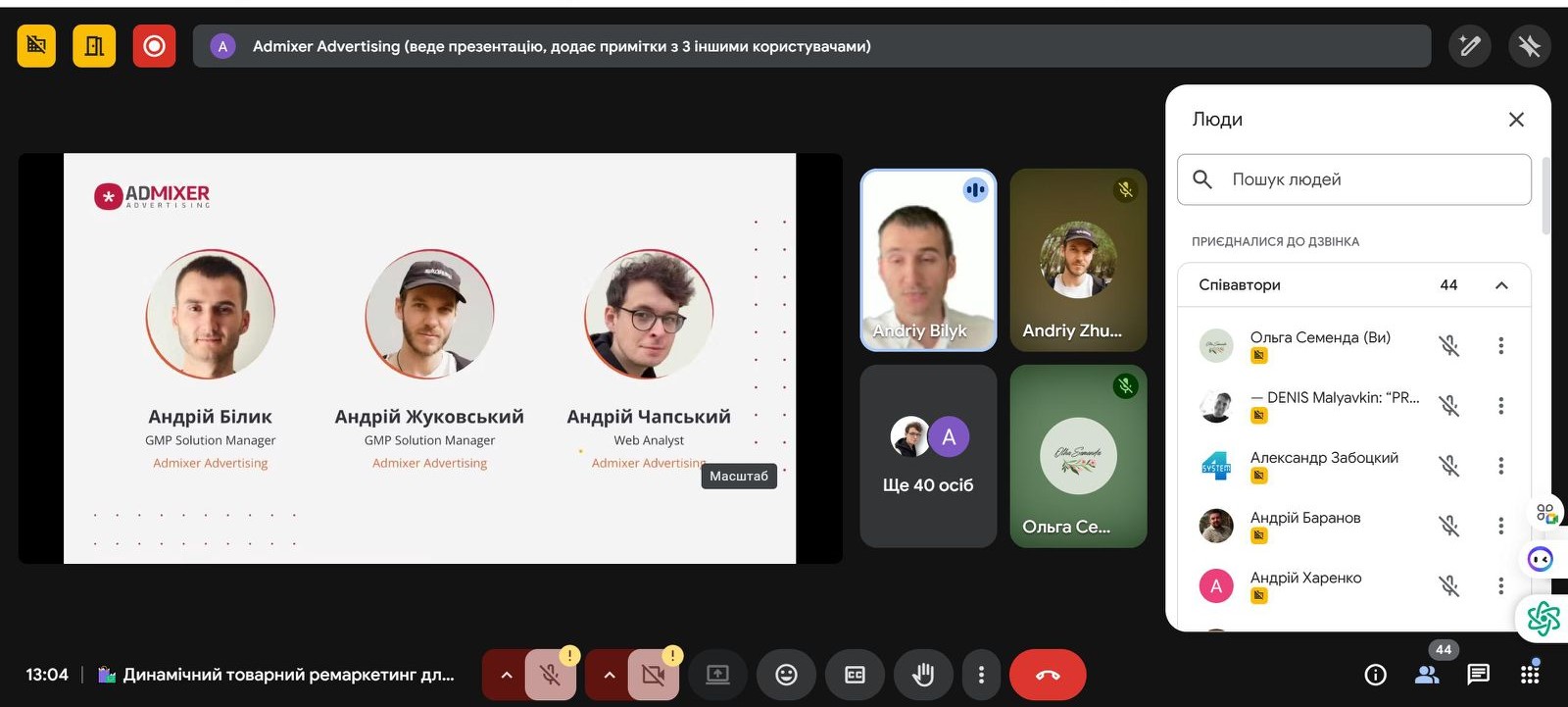Click the yellow door icon beside record button

point(94,46)
